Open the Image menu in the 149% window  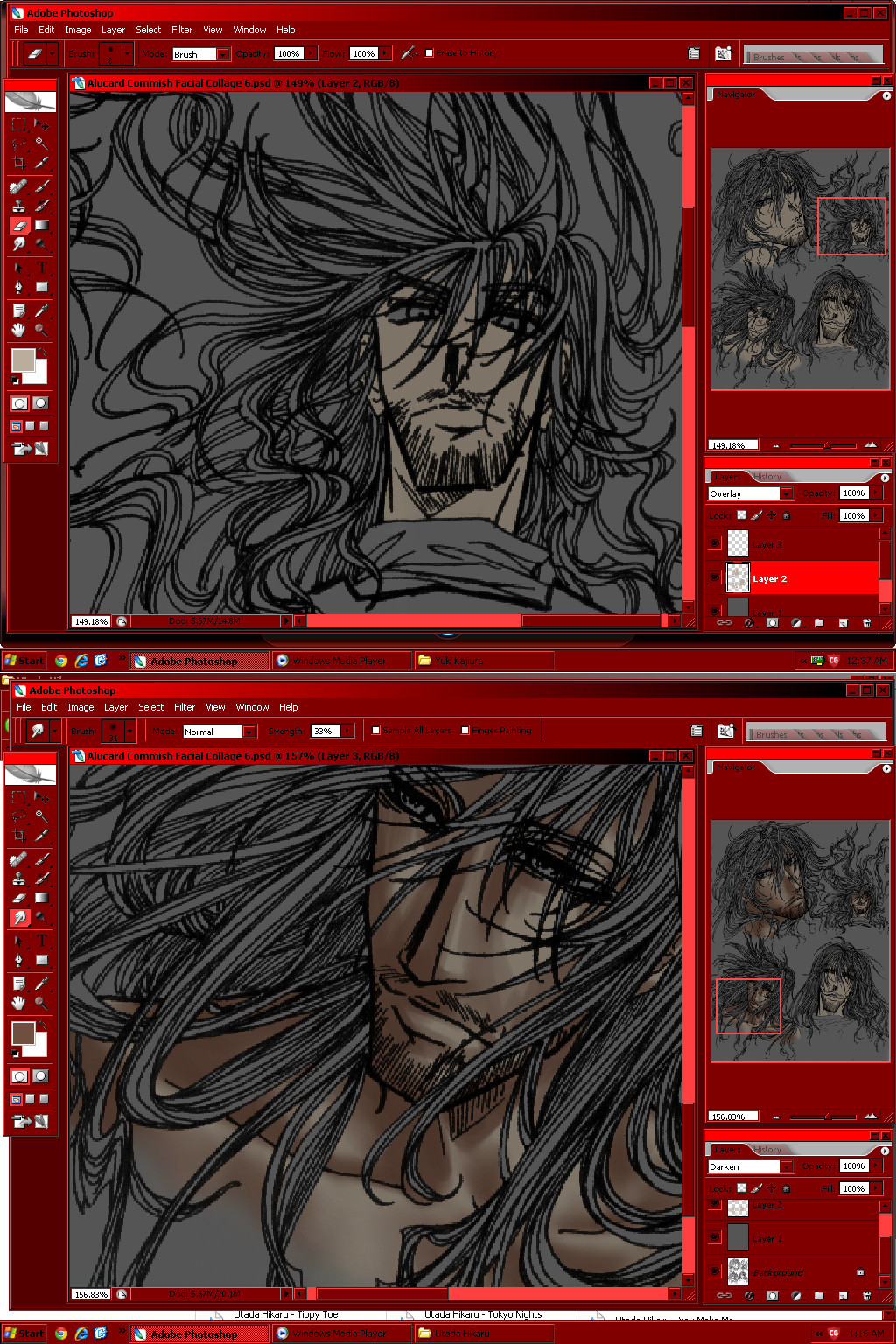(x=78, y=30)
